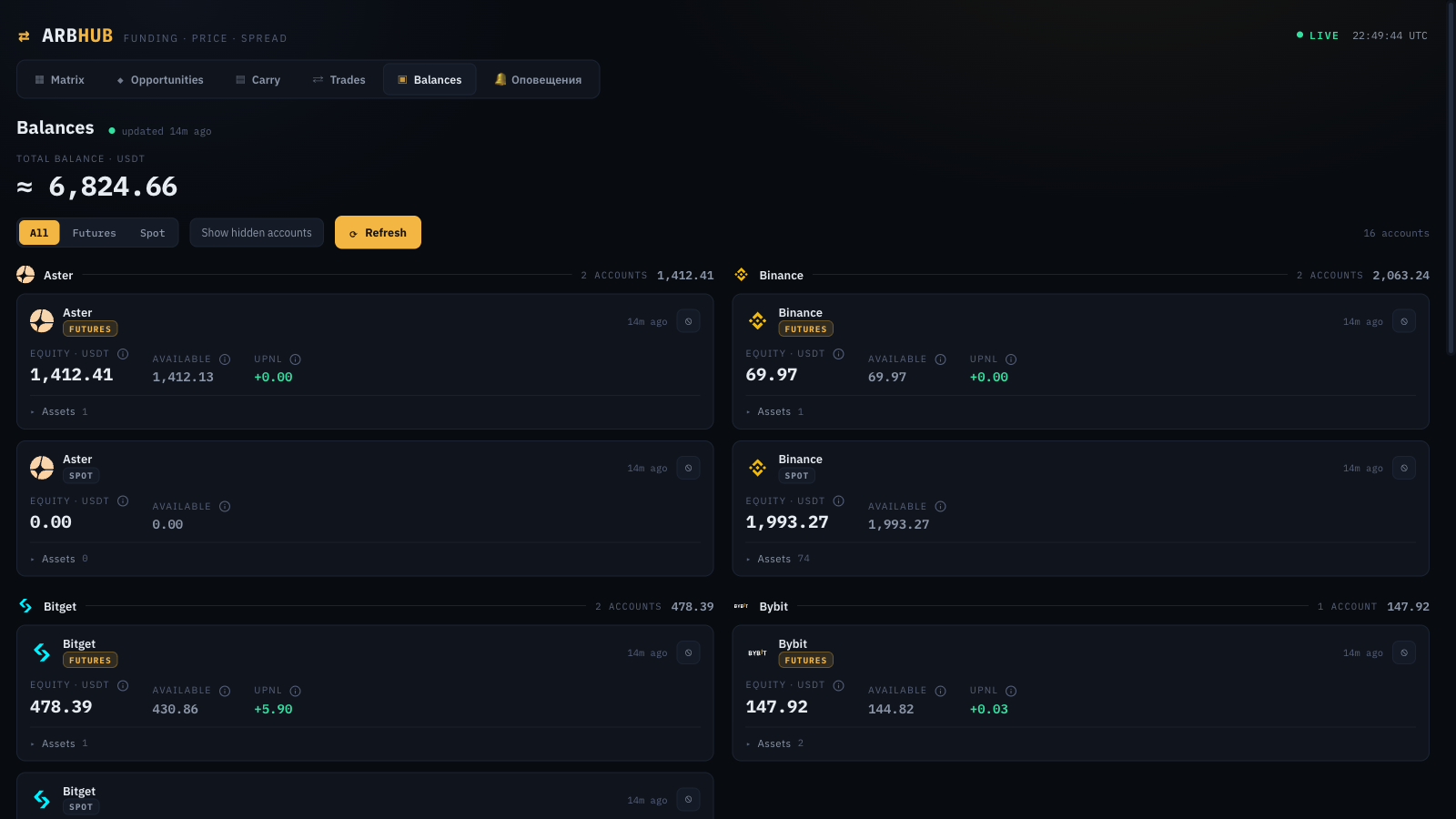1456x819 pixels.
Task: Click the Bybit Futures card logo
Action: (757, 652)
